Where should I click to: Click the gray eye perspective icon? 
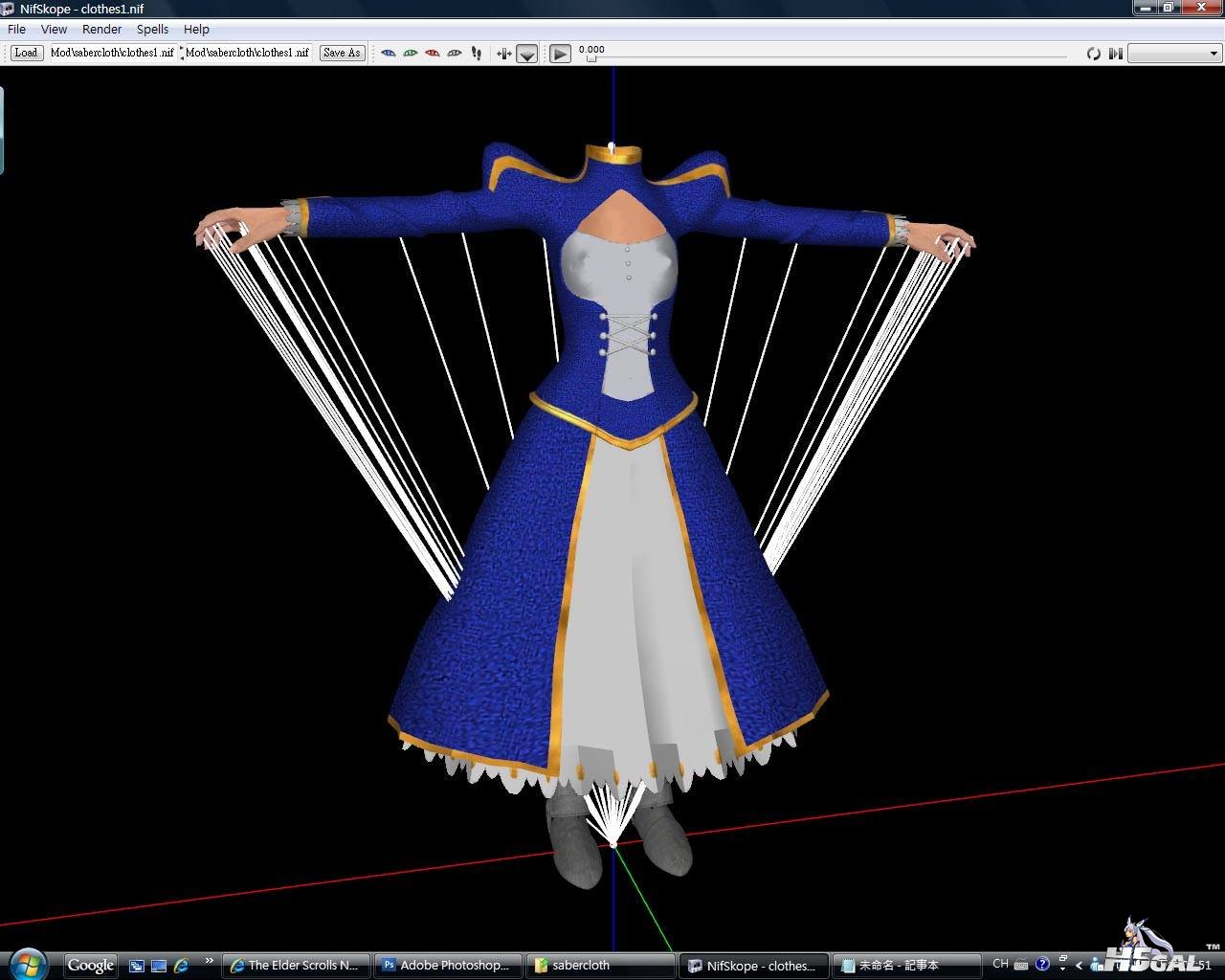click(x=455, y=54)
